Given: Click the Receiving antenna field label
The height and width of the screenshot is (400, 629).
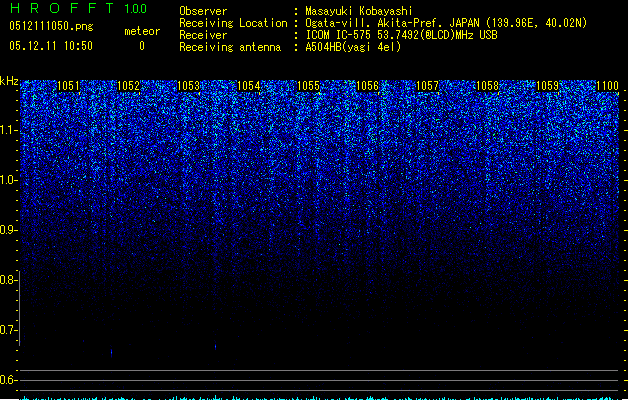Looking at the screenshot, I should (x=230, y=47).
